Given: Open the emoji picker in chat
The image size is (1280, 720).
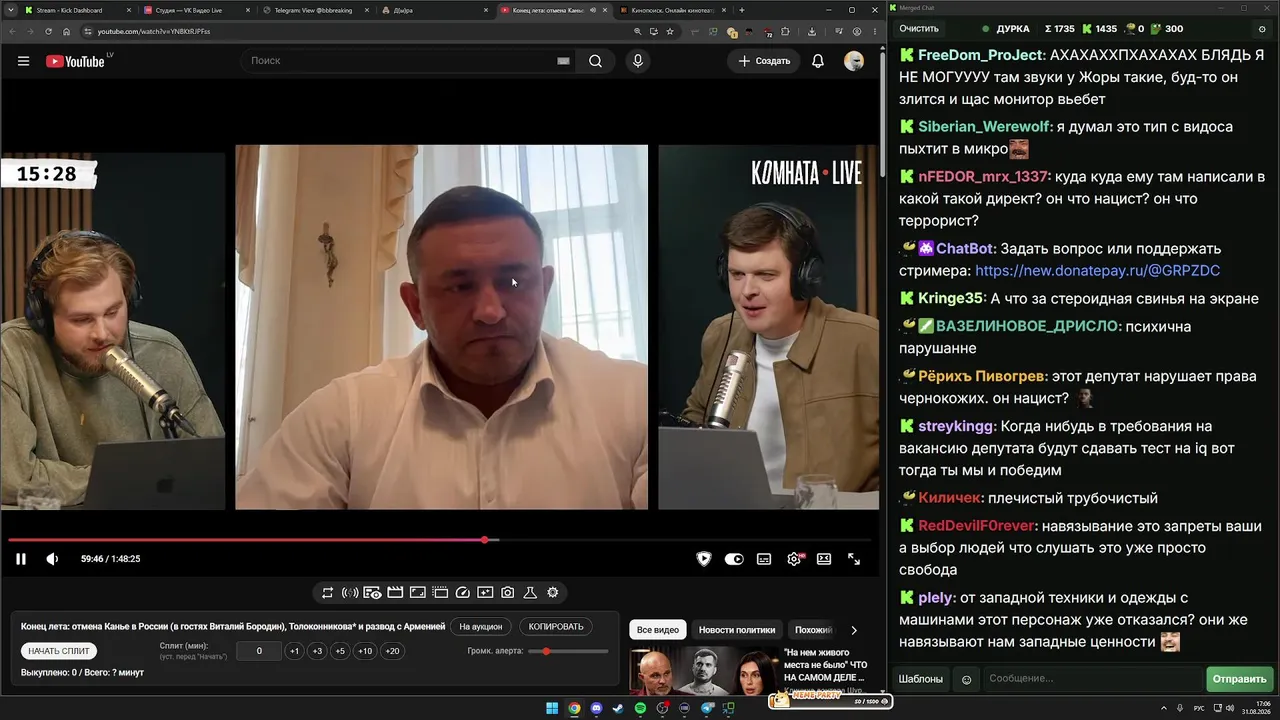Looking at the screenshot, I should 966,680.
